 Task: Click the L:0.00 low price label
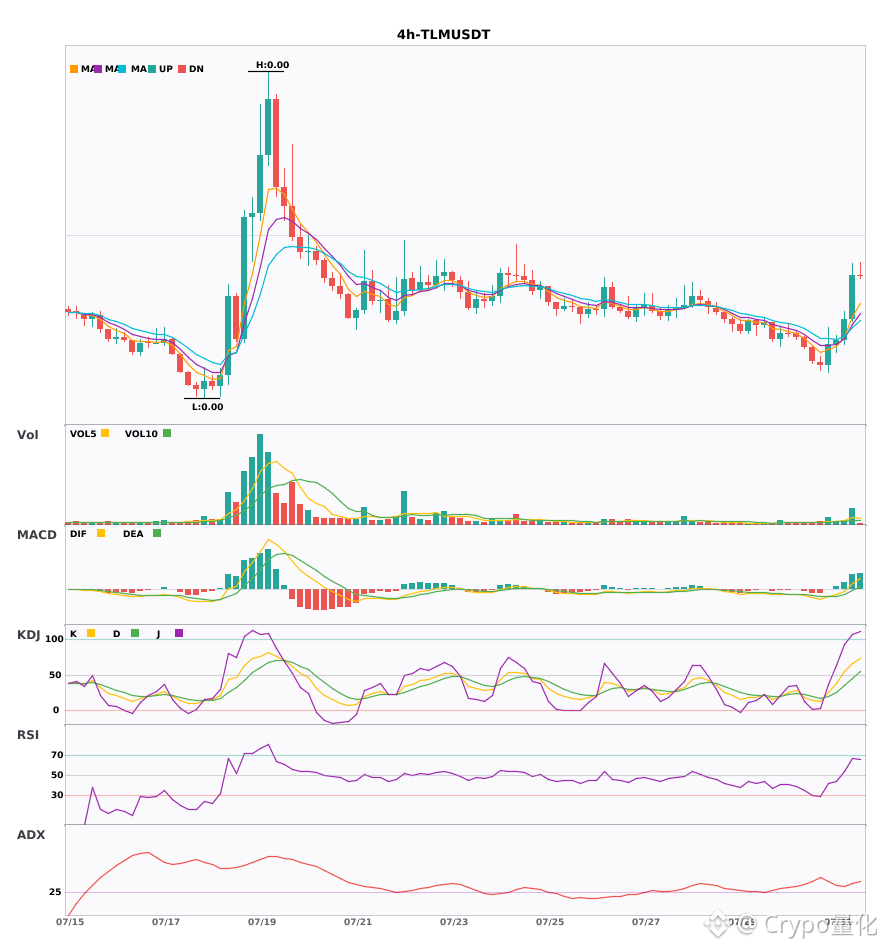(208, 407)
